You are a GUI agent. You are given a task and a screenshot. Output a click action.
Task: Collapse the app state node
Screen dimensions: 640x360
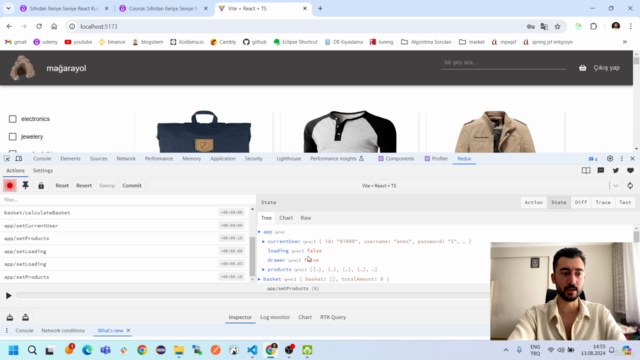pos(259,232)
